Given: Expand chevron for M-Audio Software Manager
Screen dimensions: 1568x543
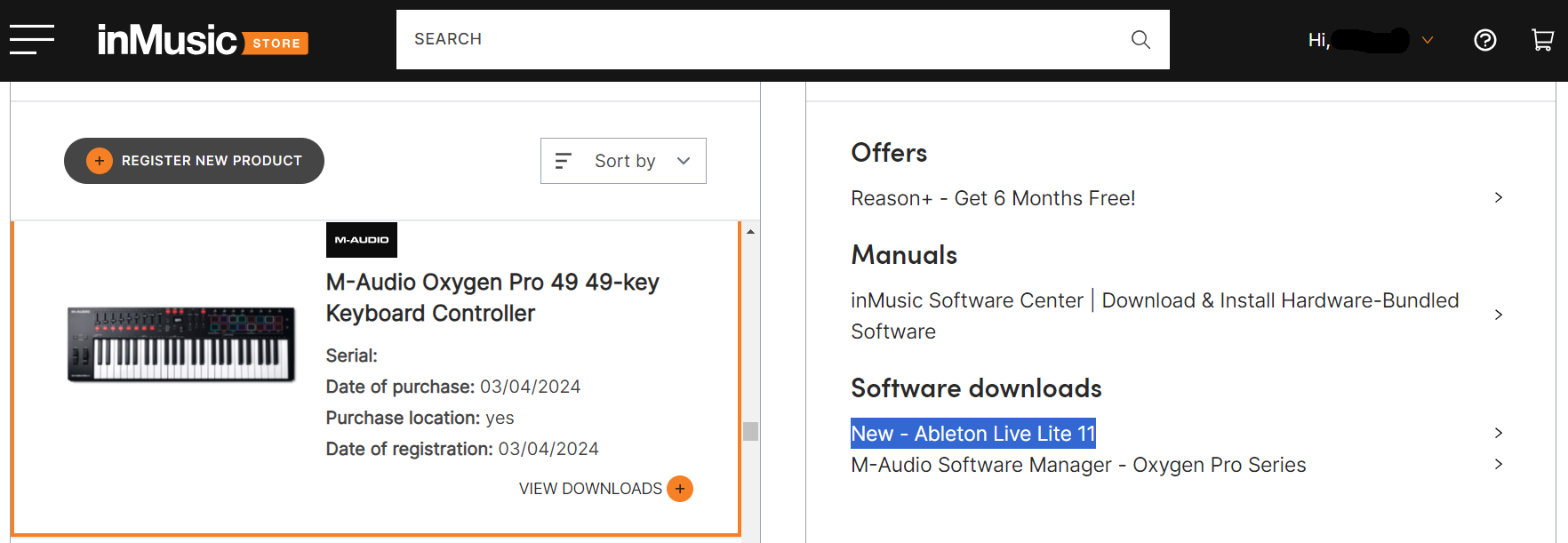Looking at the screenshot, I should click(1499, 464).
